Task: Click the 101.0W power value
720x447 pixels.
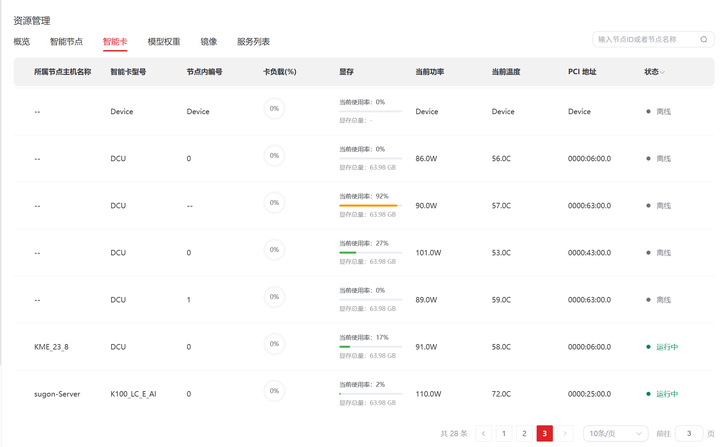Action: tap(428, 253)
